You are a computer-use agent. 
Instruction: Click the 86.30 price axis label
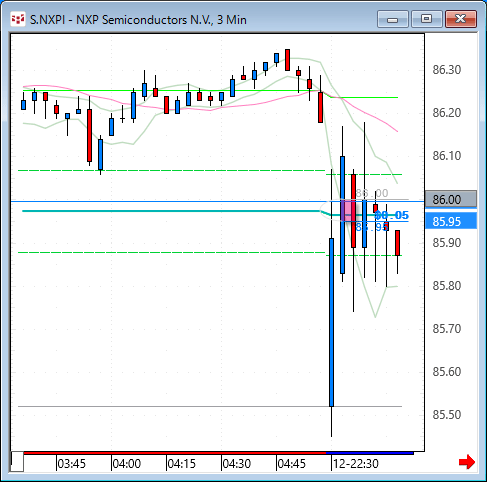447,70
